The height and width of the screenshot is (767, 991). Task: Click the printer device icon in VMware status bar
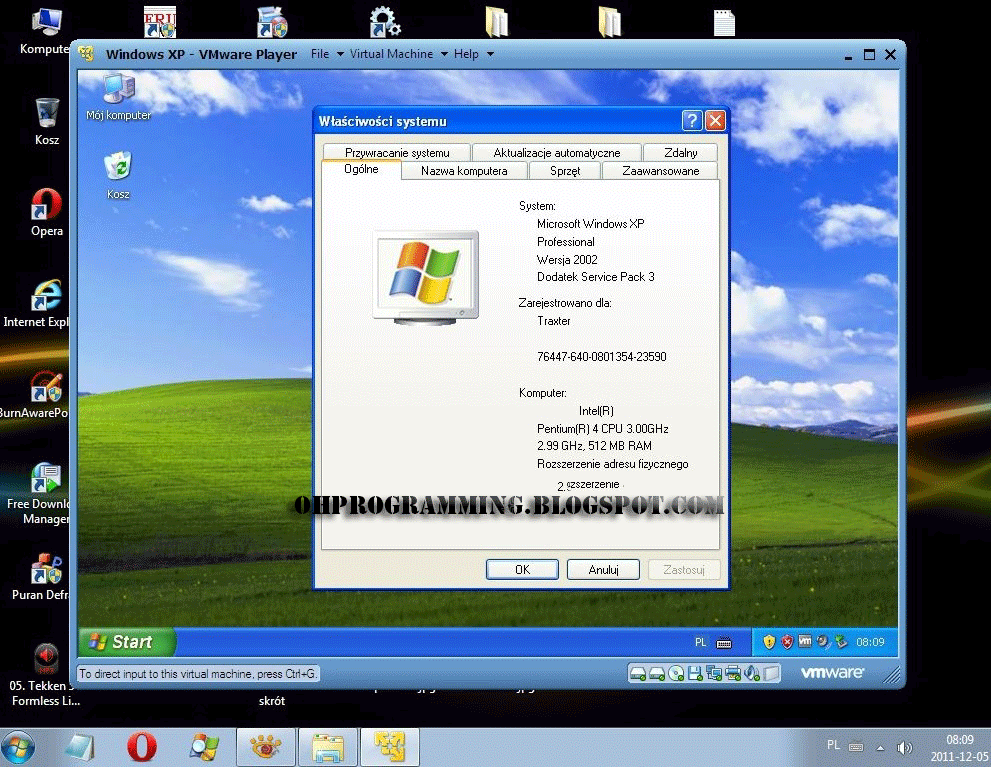[733, 673]
